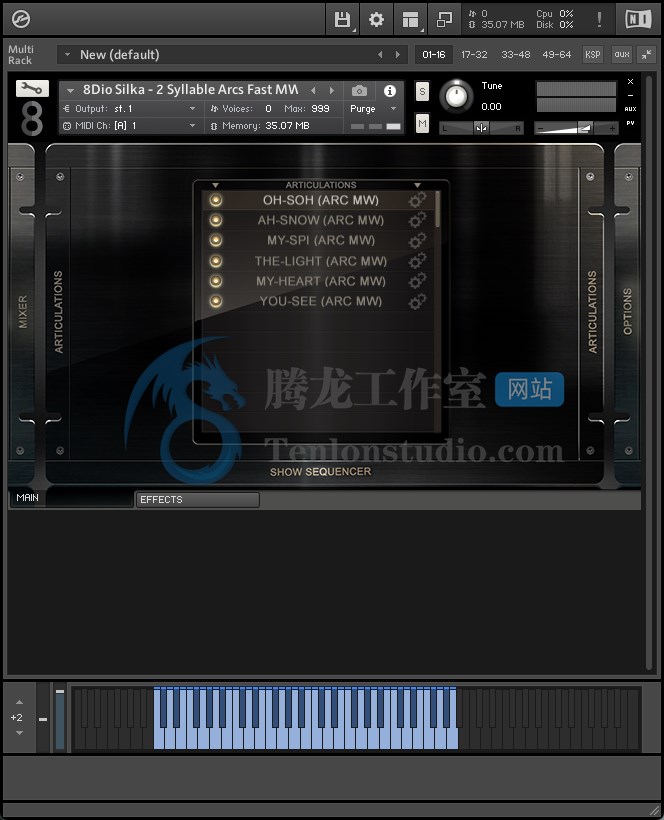Open settings gear for YOU-SEE articulation
Screen dimensions: 664x820
(417, 301)
